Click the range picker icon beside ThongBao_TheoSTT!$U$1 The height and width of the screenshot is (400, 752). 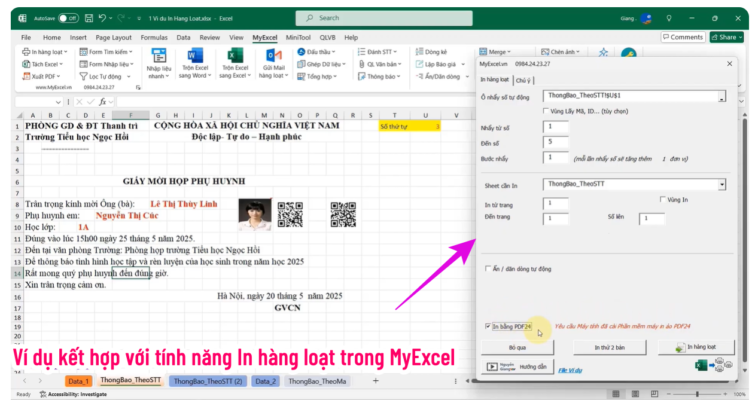(721, 96)
